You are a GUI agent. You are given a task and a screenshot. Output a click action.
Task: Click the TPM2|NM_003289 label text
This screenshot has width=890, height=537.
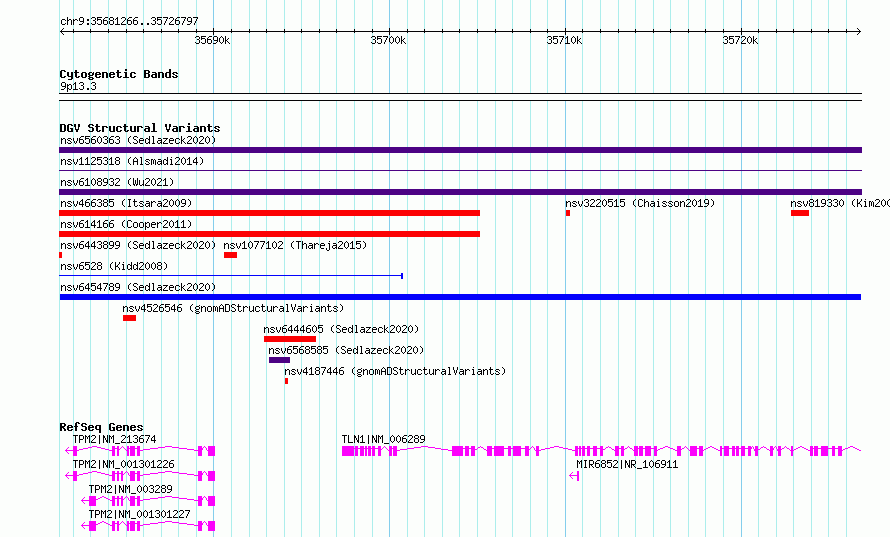[130, 489]
